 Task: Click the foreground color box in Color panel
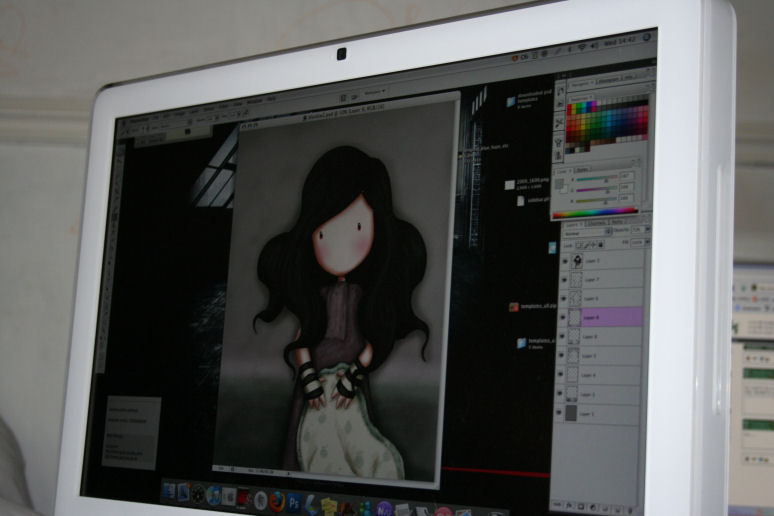coord(558,184)
